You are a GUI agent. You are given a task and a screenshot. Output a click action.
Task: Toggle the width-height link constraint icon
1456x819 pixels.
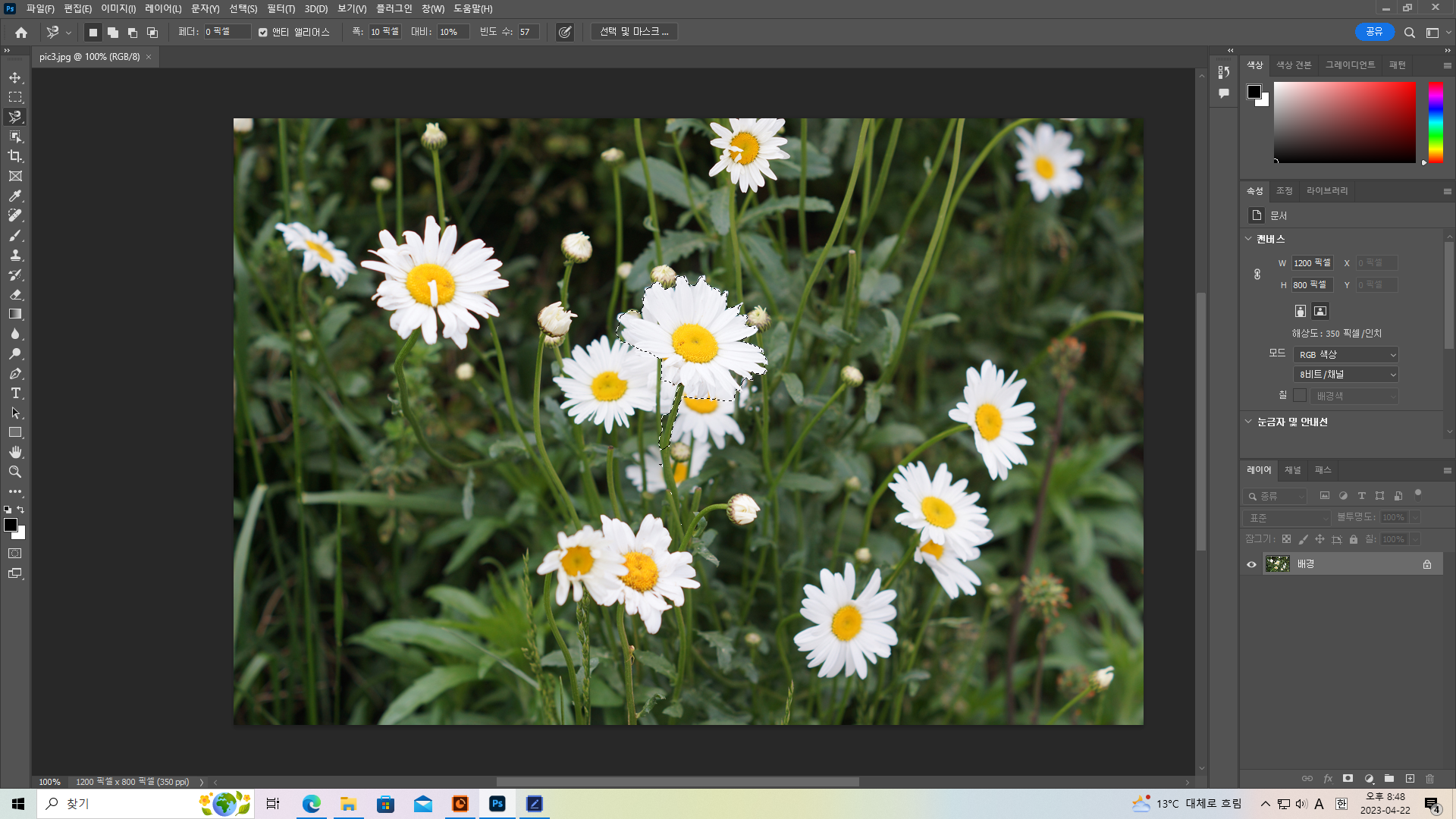(1257, 274)
